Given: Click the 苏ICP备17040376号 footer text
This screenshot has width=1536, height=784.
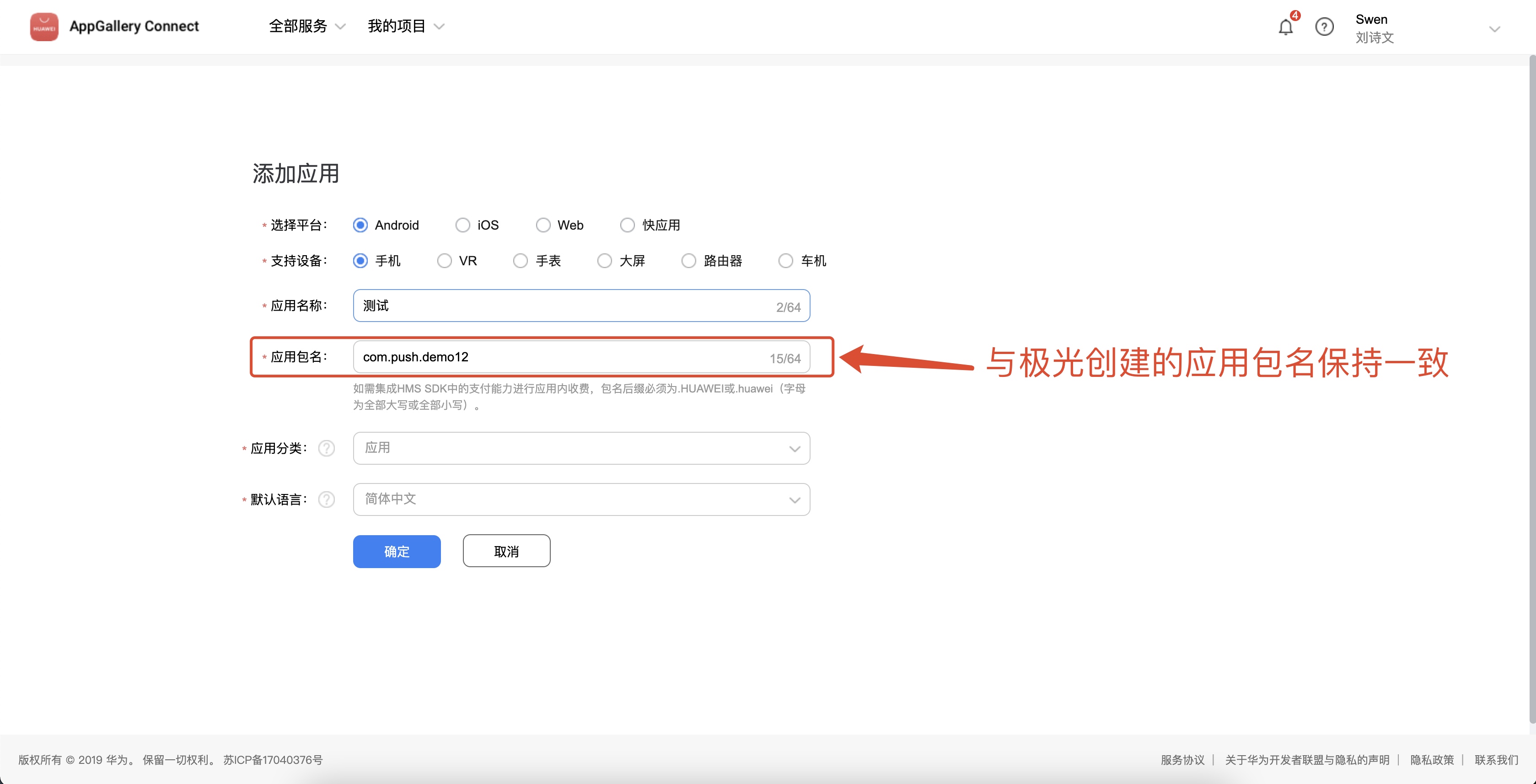Looking at the screenshot, I should click(x=273, y=760).
